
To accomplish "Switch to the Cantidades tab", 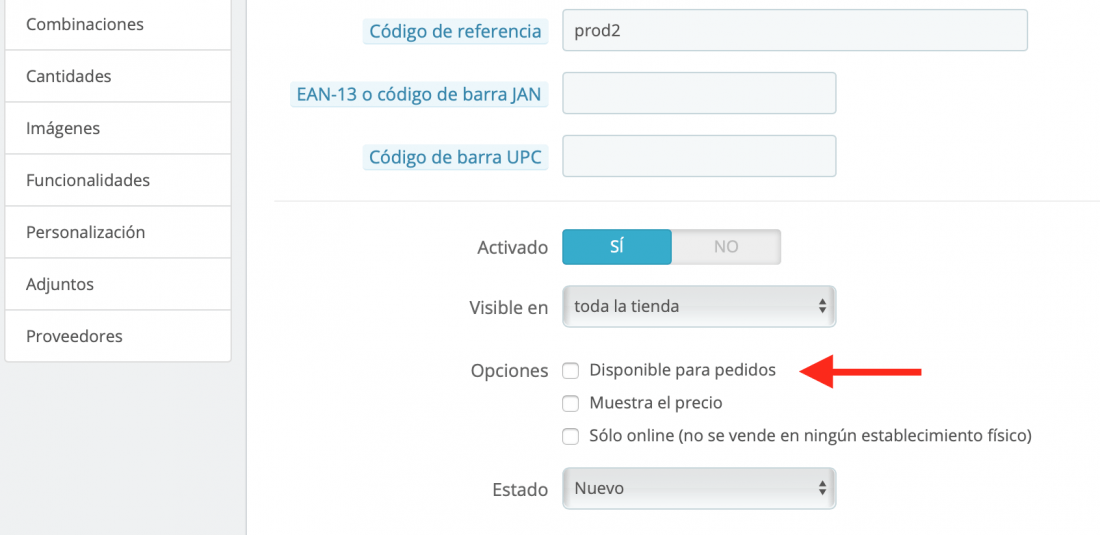I will point(118,76).
